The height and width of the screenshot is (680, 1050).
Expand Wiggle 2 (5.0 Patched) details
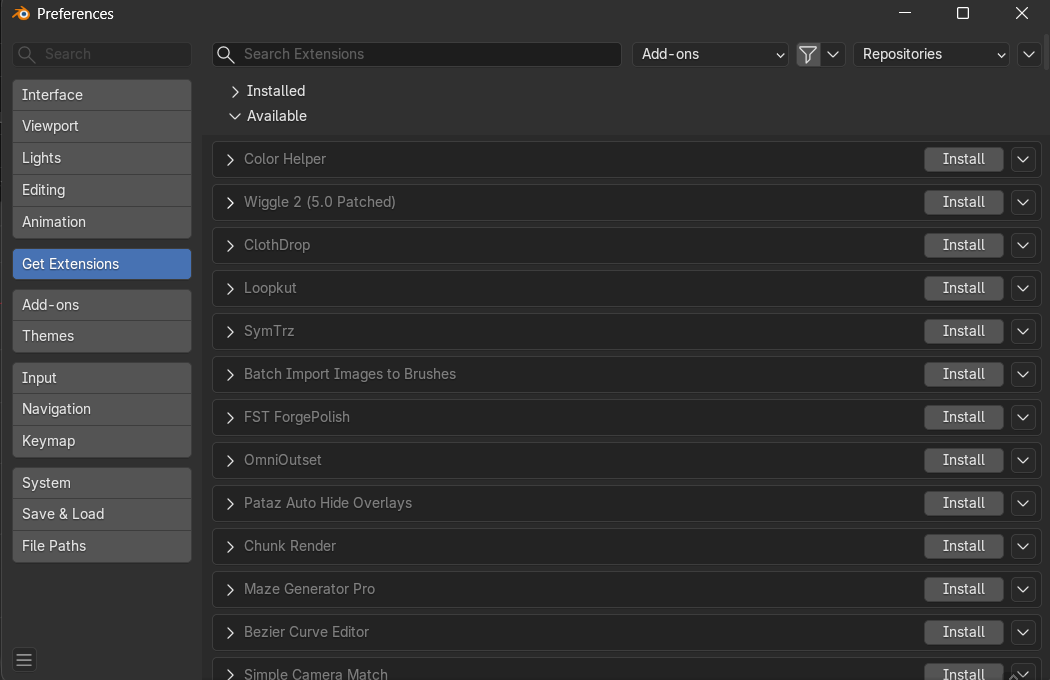click(230, 202)
